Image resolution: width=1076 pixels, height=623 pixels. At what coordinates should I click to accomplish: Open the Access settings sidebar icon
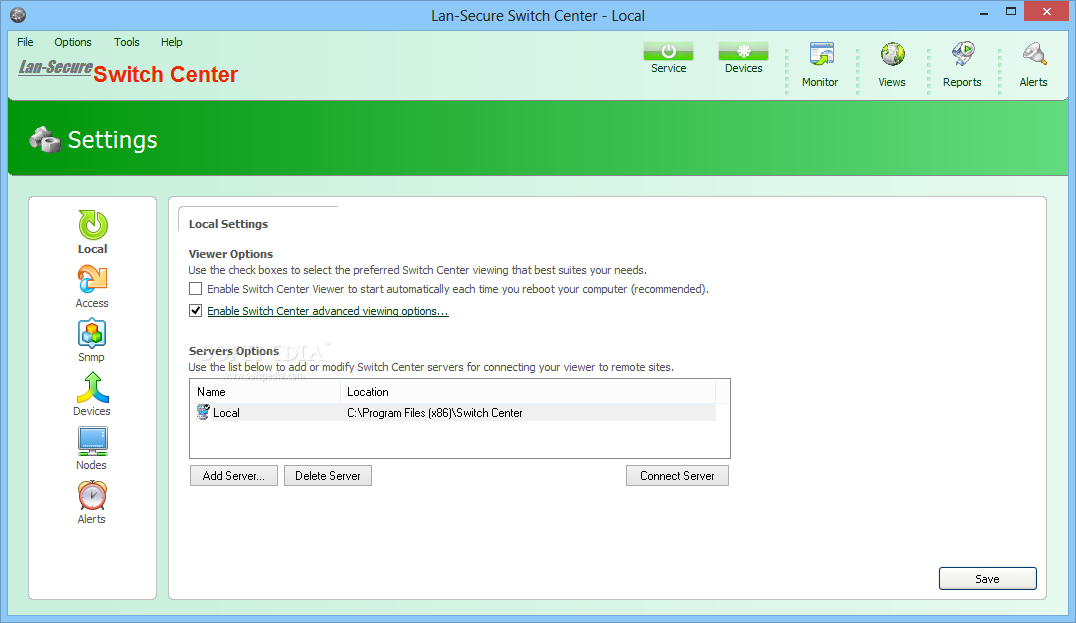(x=92, y=279)
